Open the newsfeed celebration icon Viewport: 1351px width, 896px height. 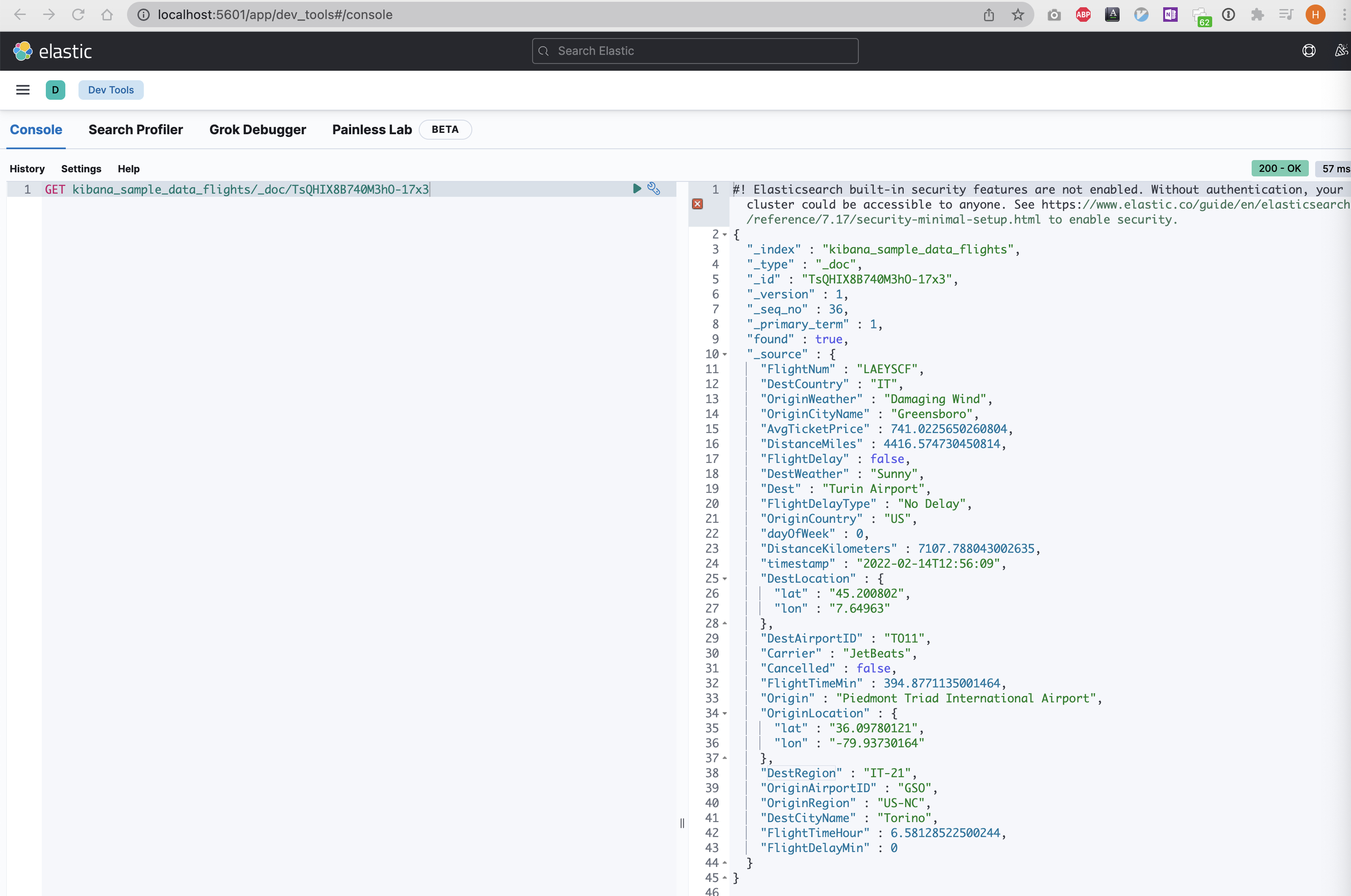point(1341,51)
